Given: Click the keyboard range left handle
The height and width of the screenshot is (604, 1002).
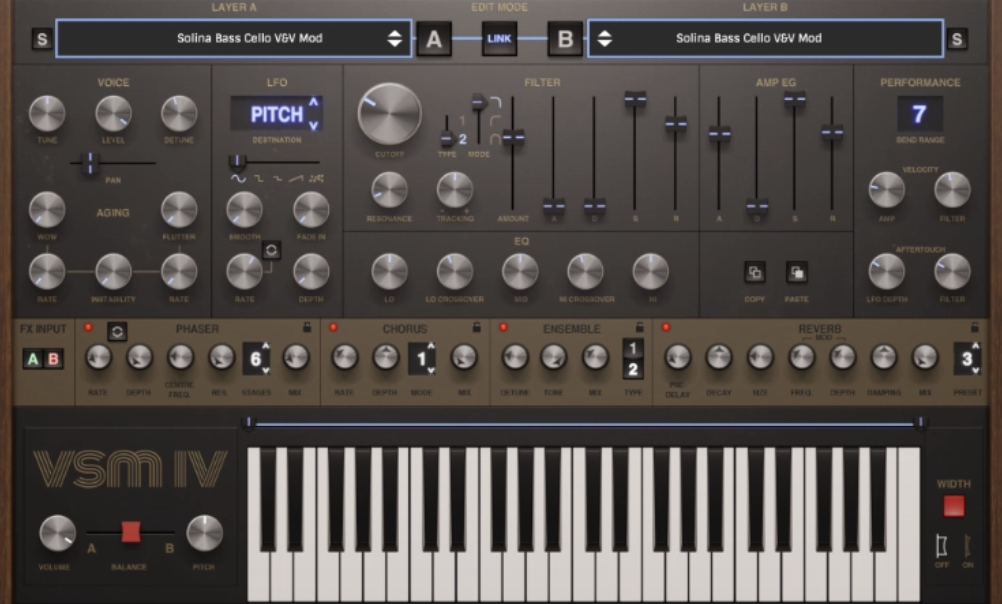Looking at the screenshot, I should (x=249, y=422).
